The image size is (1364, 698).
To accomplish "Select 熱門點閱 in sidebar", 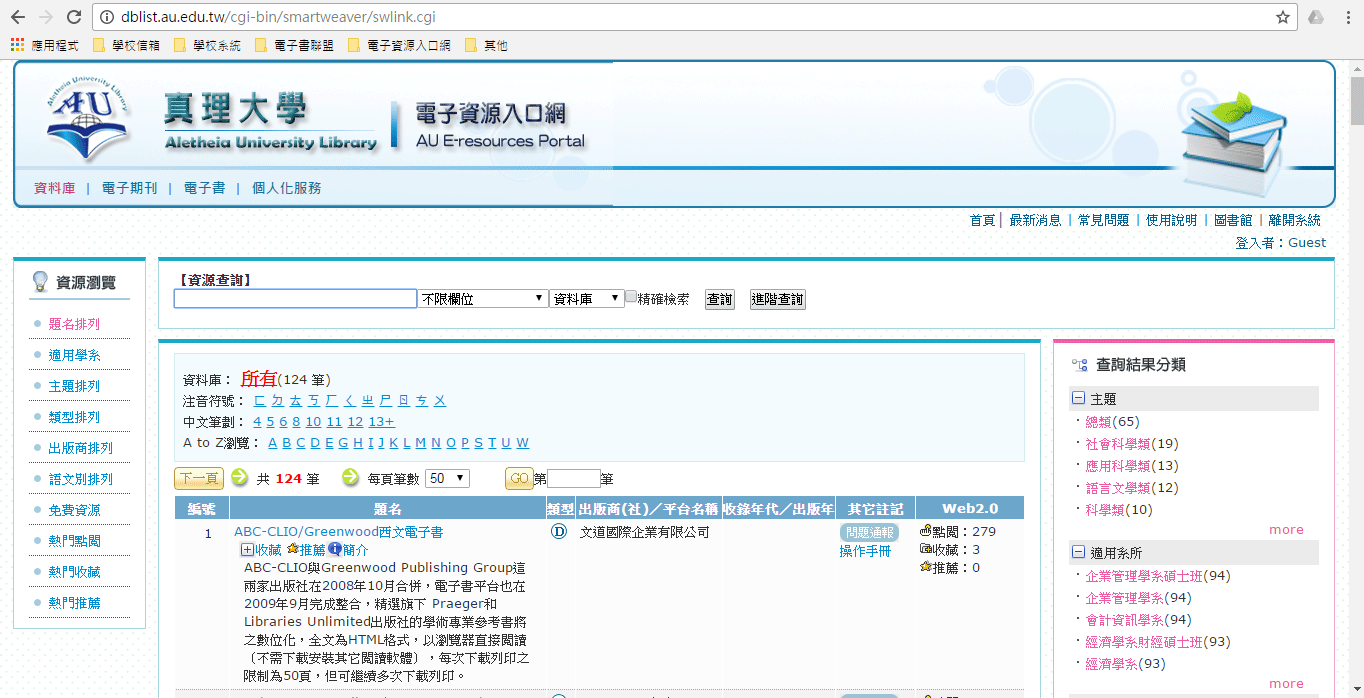I will coord(74,541).
